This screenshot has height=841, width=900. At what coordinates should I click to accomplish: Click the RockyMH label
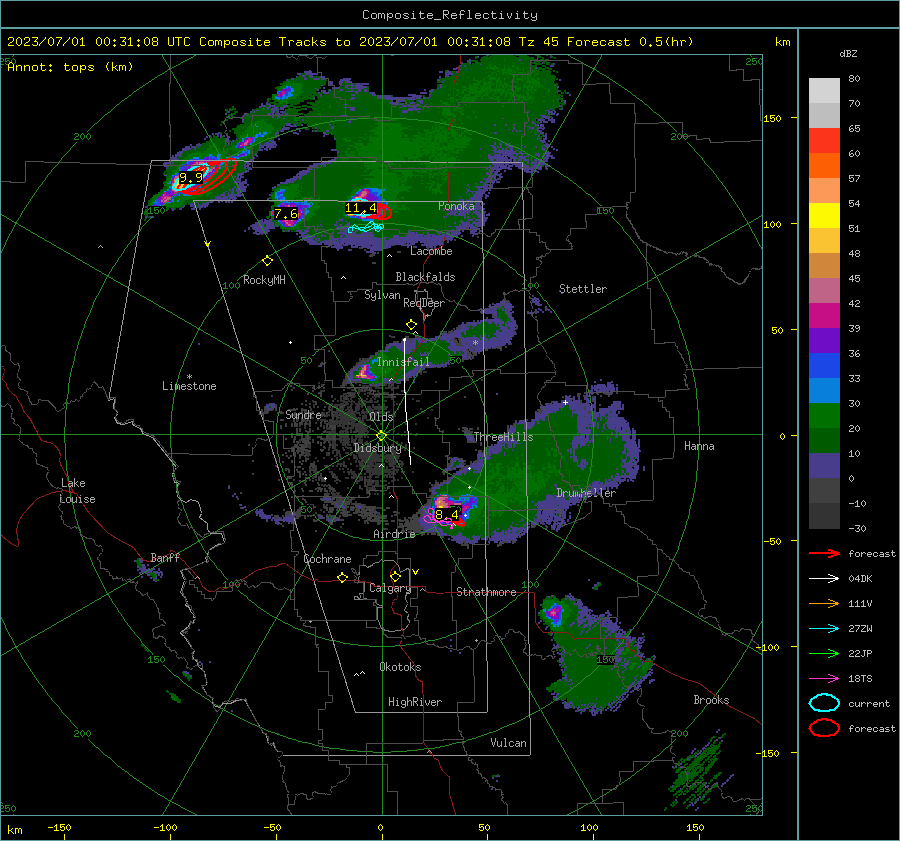click(x=264, y=280)
